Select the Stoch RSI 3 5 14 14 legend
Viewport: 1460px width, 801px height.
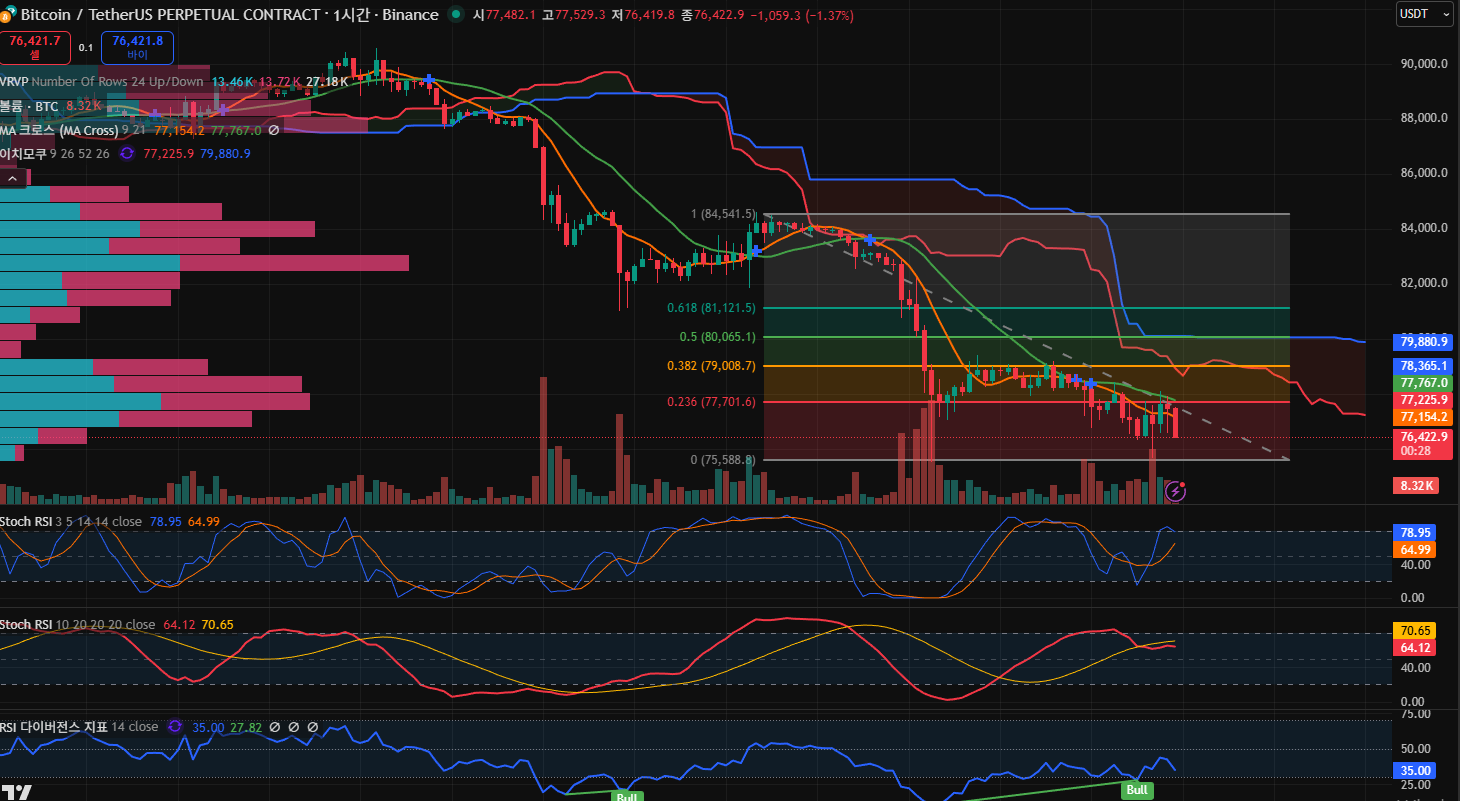point(26,521)
